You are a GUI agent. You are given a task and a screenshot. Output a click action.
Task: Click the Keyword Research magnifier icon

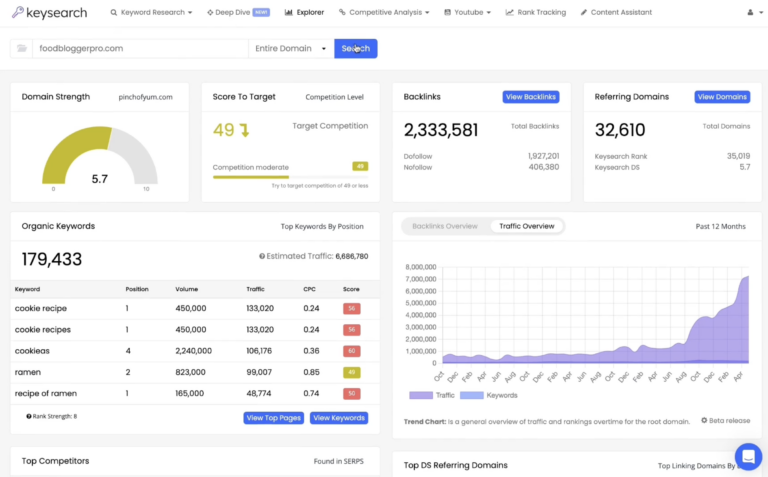pos(114,12)
